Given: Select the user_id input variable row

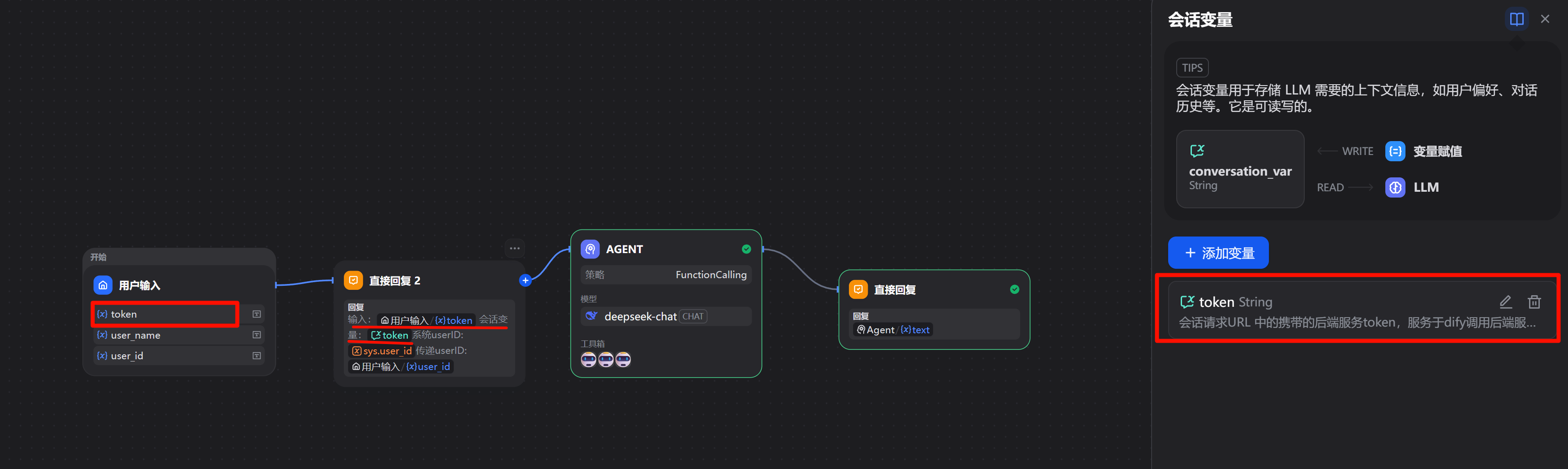Looking at the screenshot, I should (179, 356).
